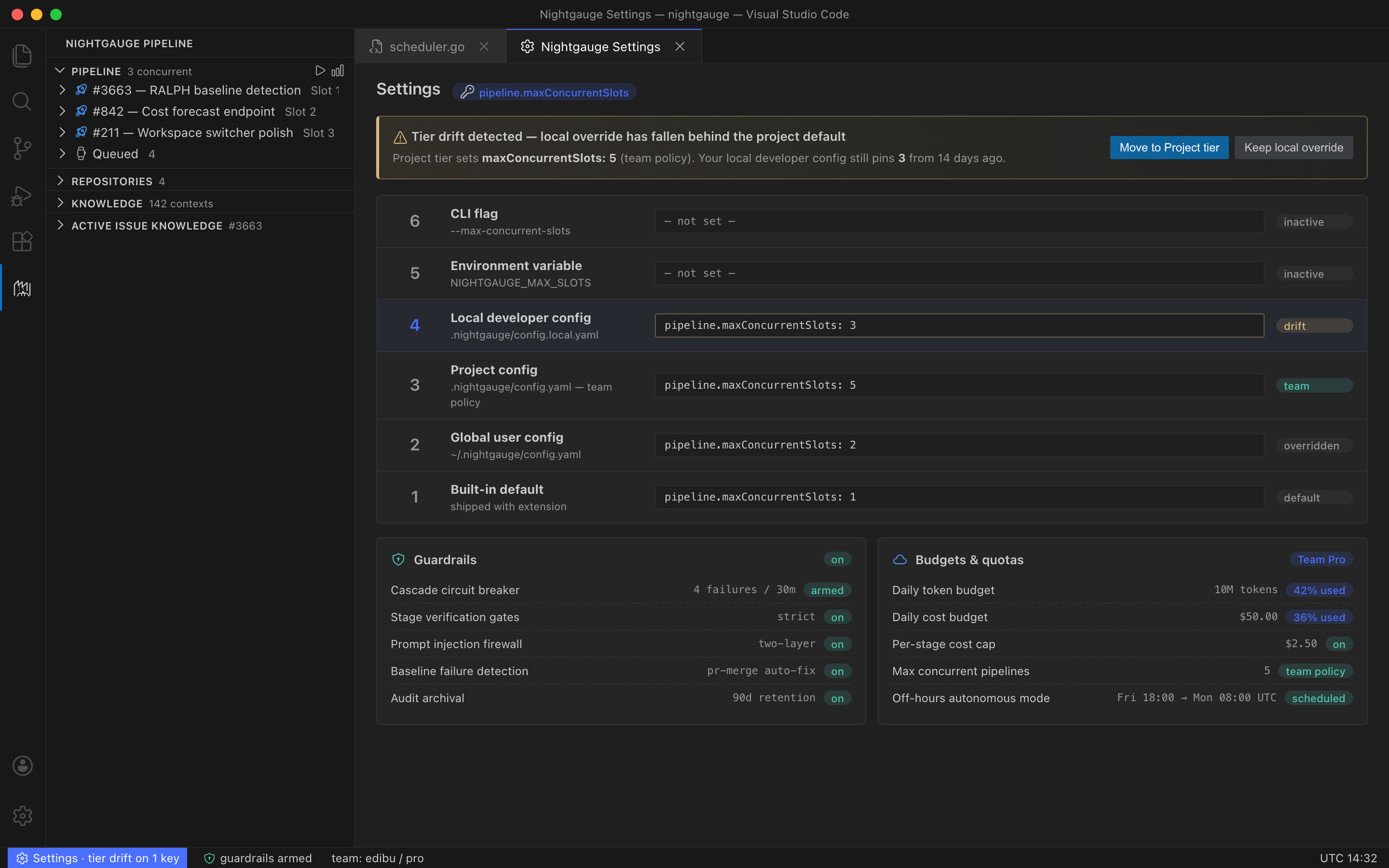Open the Search view in activity bar

(22, 102)
